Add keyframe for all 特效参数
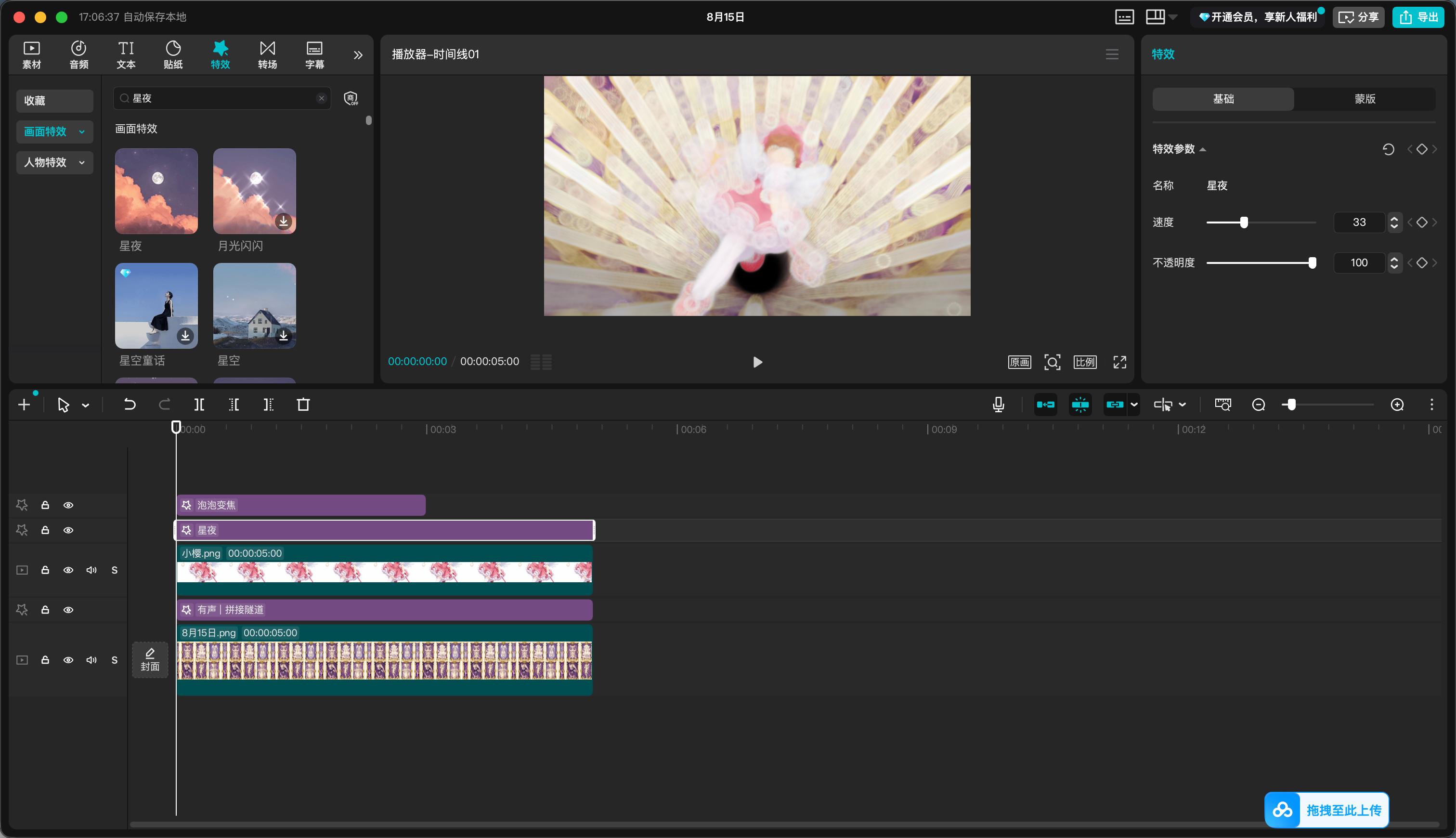 [x=1422, y=149]
